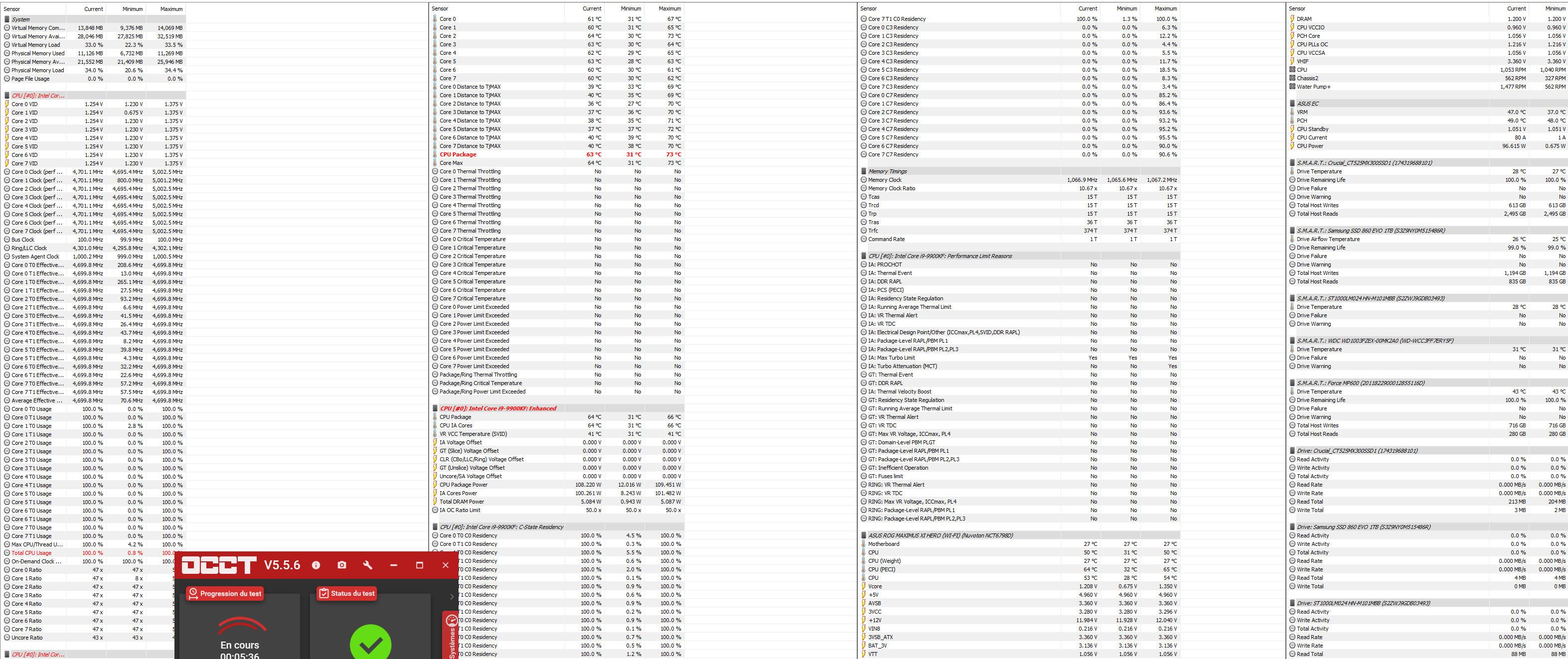
Task: Open OCCT settings wrench icon
Action: pyautogui.click(x=368, y=565)
